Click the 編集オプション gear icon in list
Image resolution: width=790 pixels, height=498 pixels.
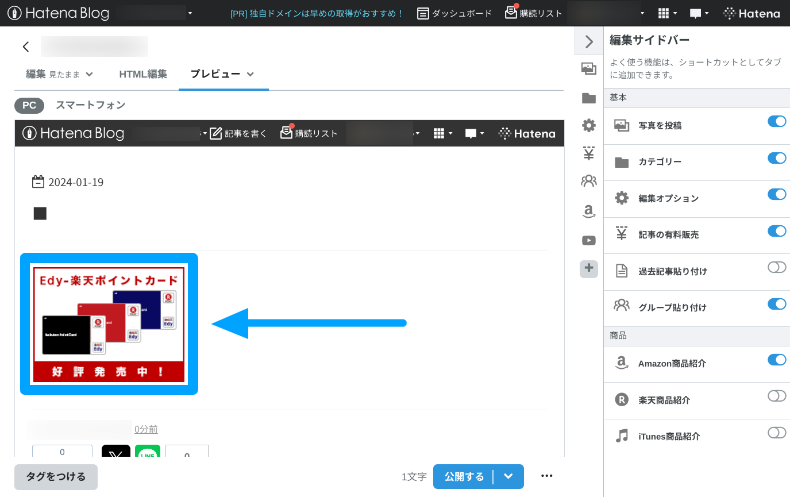click(x=622, y=198)
